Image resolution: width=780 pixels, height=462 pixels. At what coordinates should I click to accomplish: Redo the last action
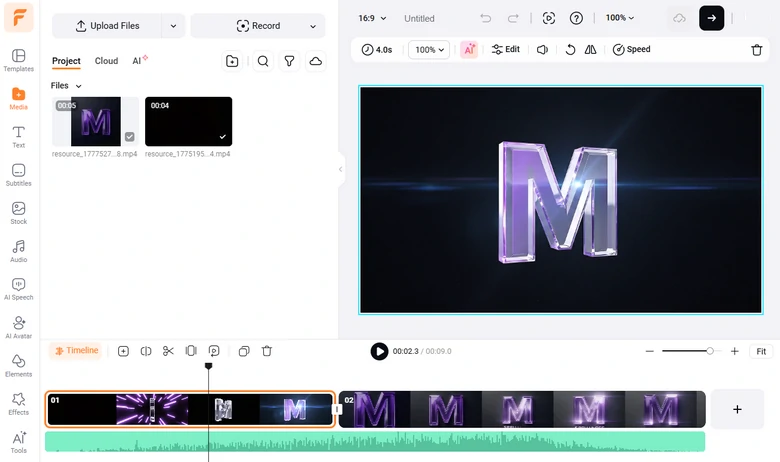pyautogui.click(x=513, y=18)
